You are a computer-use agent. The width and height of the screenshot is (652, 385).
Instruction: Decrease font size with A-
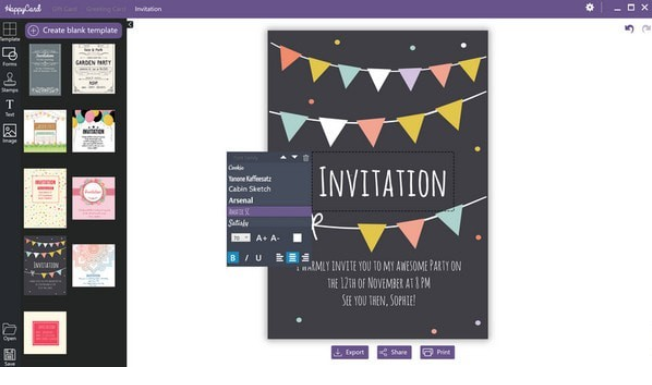(275, 238)
